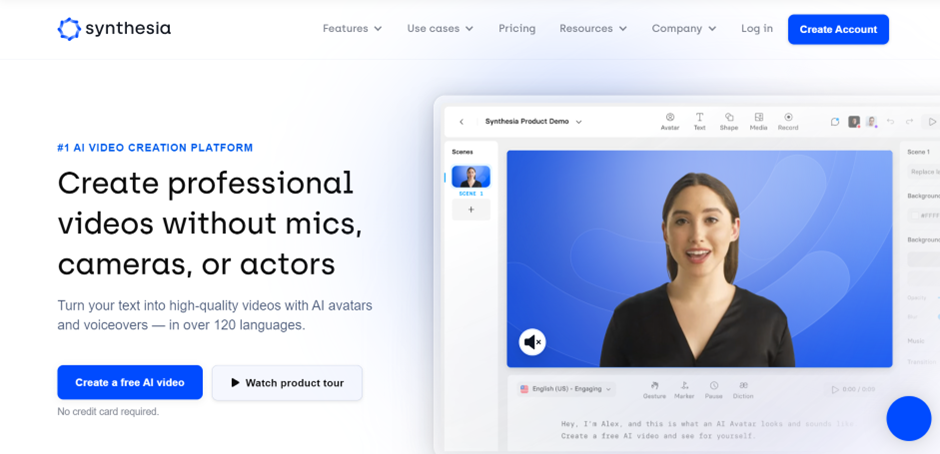
Task: Open the Company dropdown menu
Action: [684, 28]
